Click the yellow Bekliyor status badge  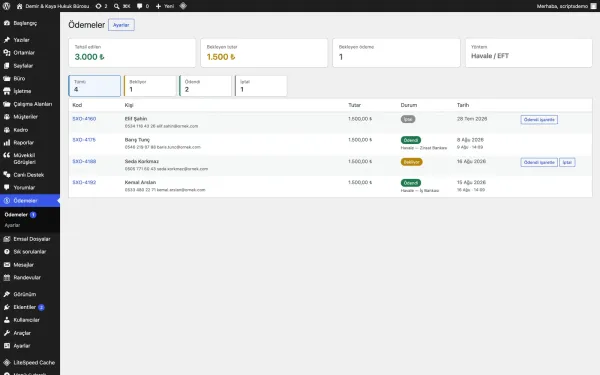tap(411, 162)
